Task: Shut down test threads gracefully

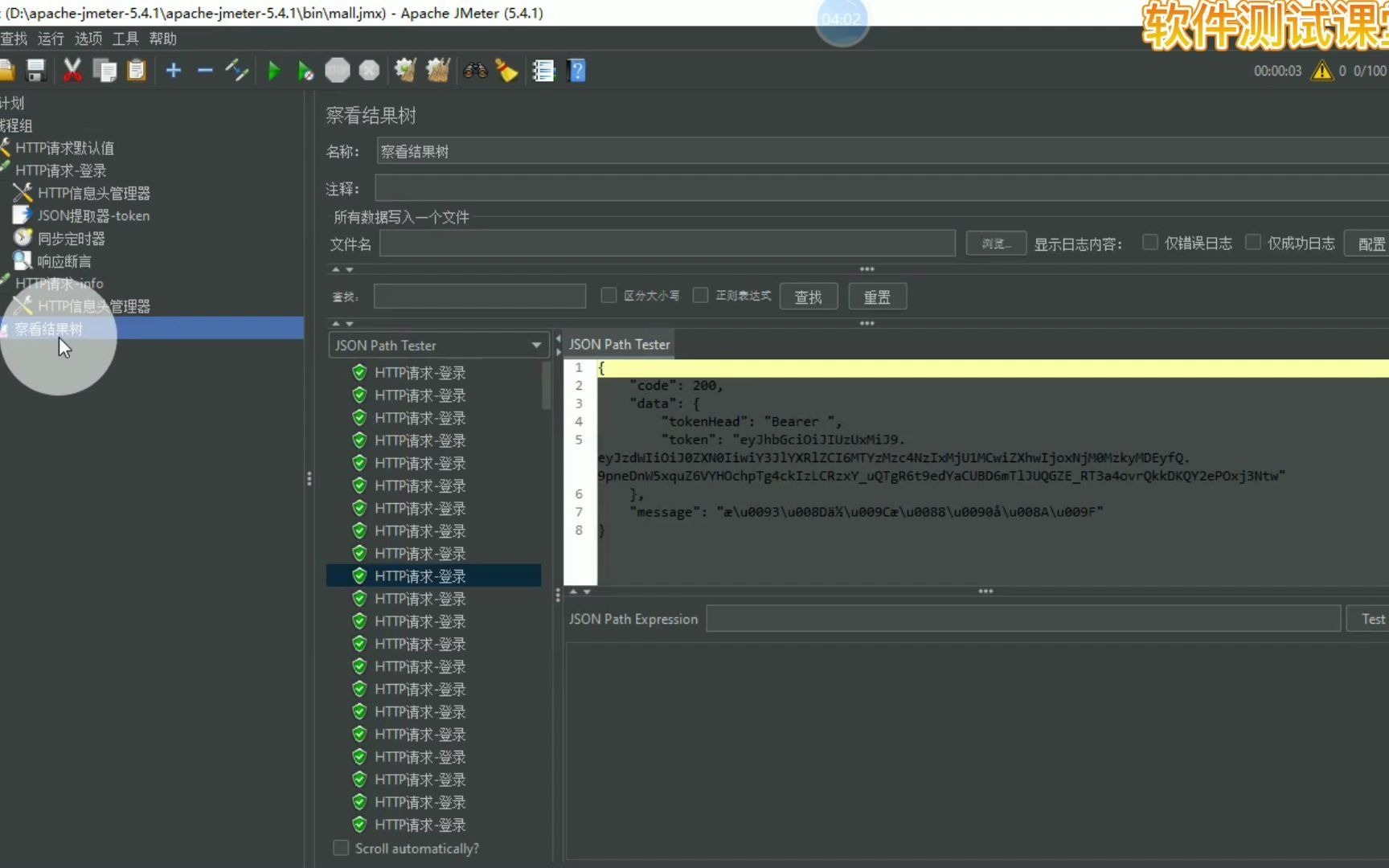Action: click(x=369, y=71)
